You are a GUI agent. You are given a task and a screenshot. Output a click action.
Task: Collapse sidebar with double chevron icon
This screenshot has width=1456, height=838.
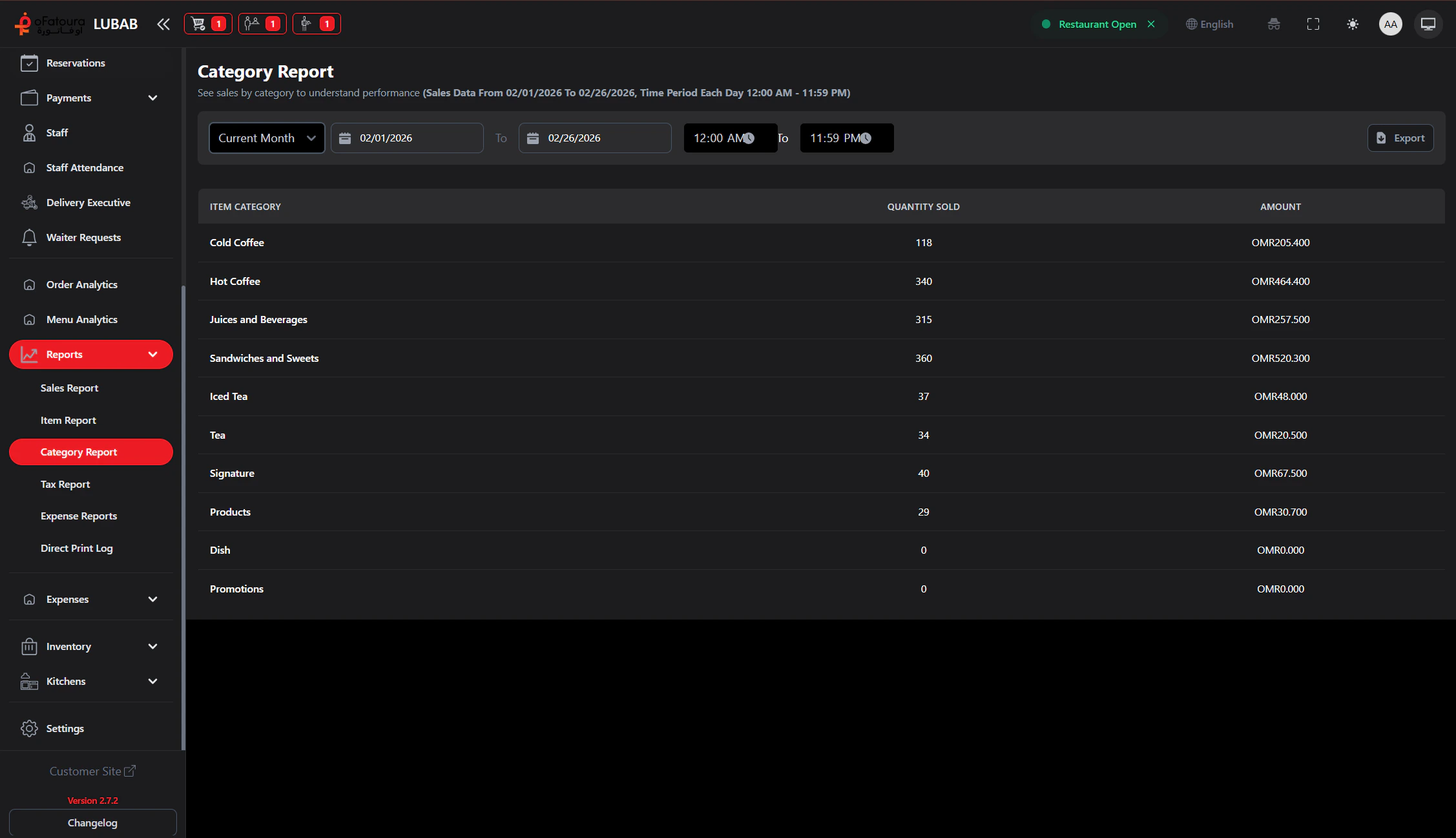163,24
